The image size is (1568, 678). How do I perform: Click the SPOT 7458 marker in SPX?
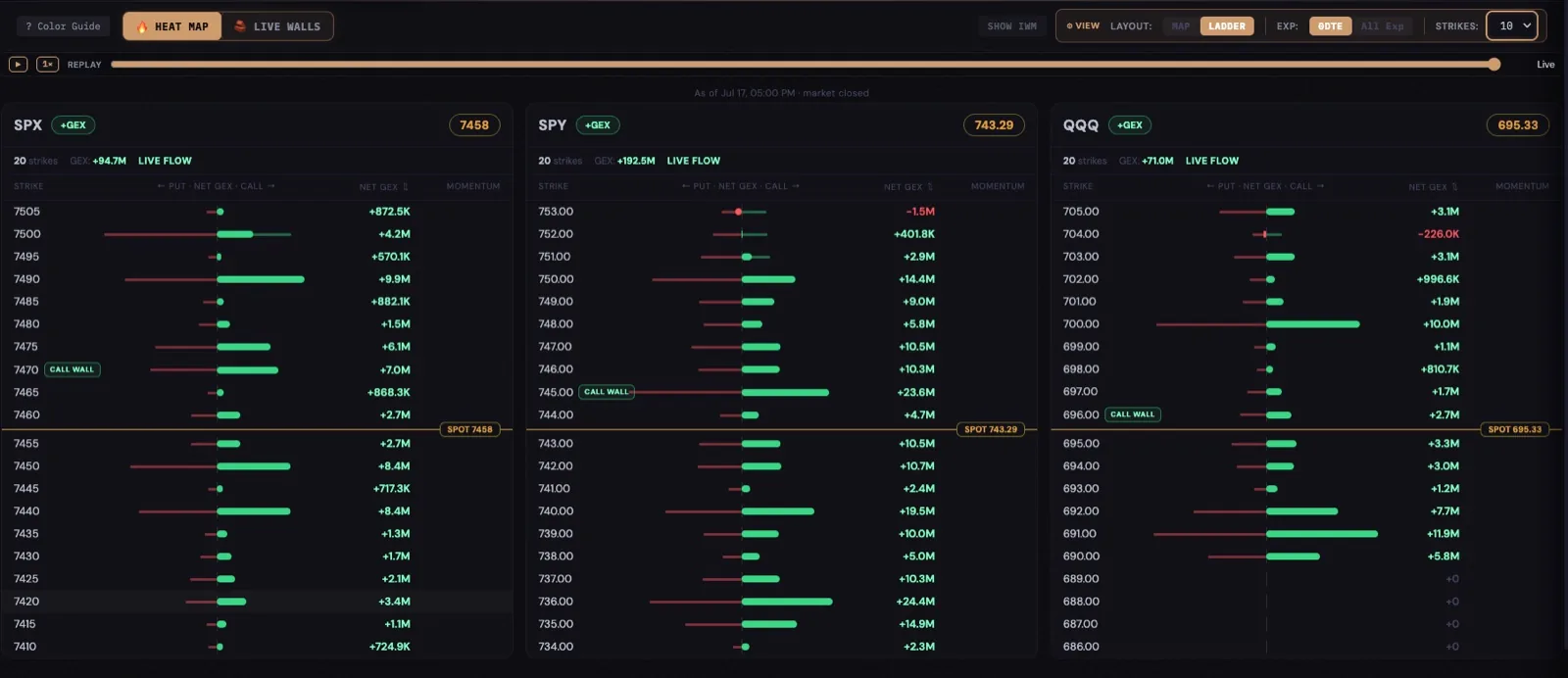click(x=469, y=429)
